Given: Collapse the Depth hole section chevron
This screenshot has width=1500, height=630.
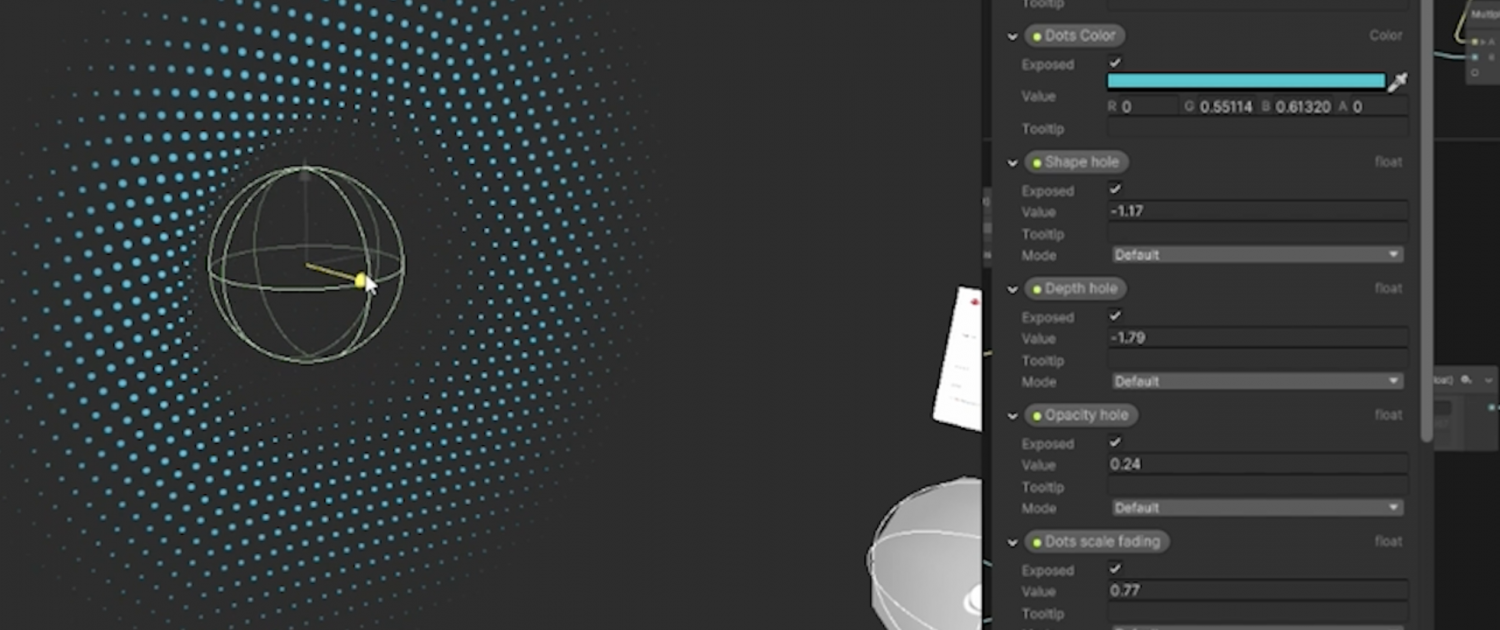Looking at the screenshot, I should tap(1012, 290).
